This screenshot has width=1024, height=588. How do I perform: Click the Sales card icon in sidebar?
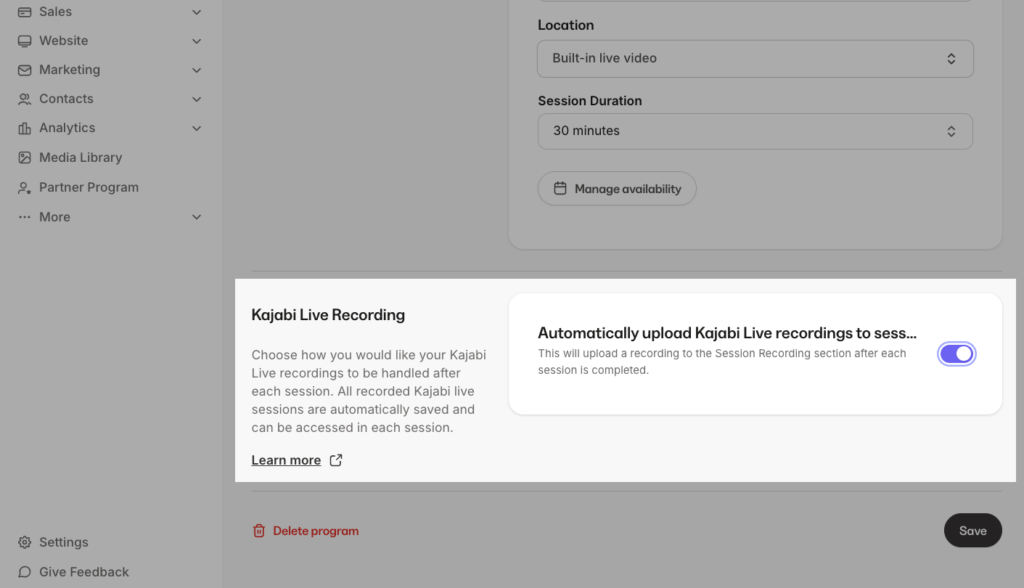(25, 12)
